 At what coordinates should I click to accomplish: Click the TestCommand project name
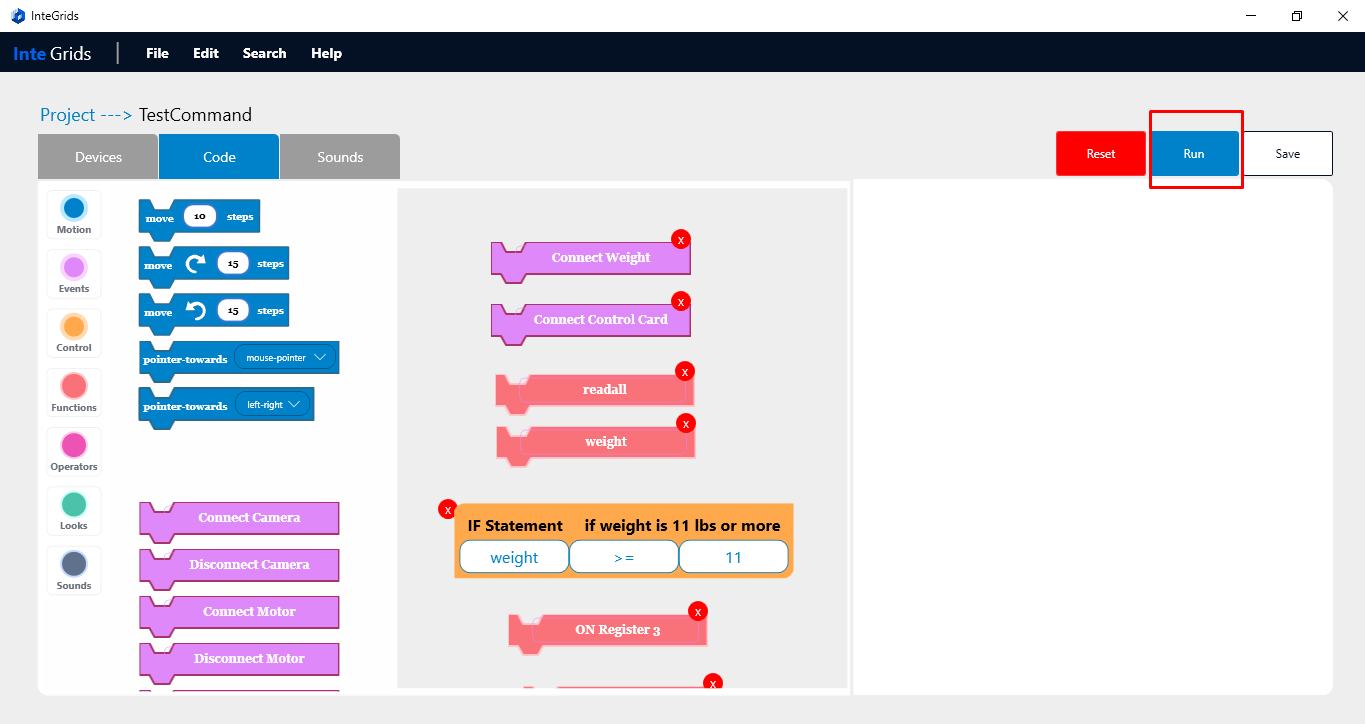coord(195,115)
